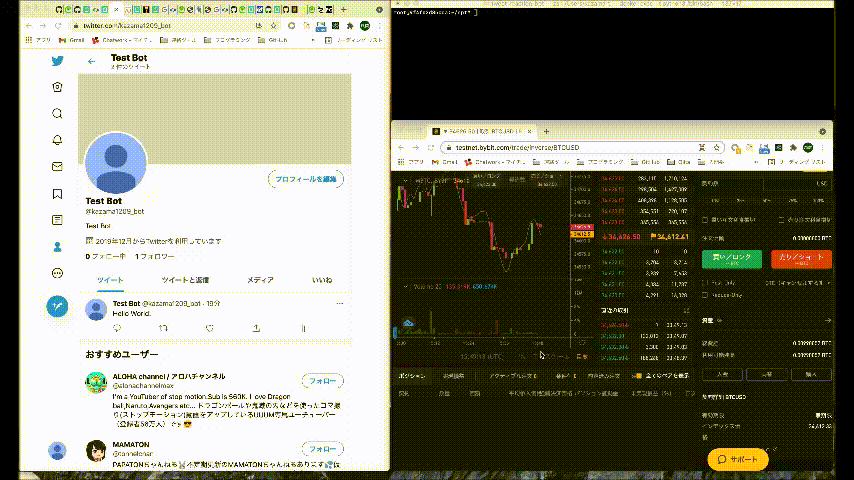Reply to the Hello World tweet

[117, 328]
